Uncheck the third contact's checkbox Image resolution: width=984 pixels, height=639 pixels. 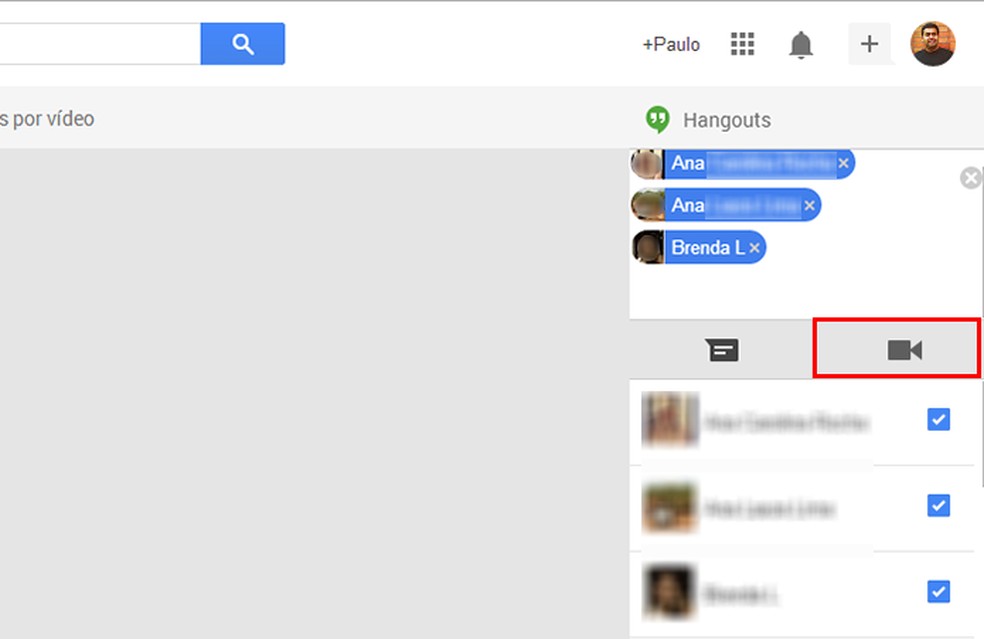point(938,591)
